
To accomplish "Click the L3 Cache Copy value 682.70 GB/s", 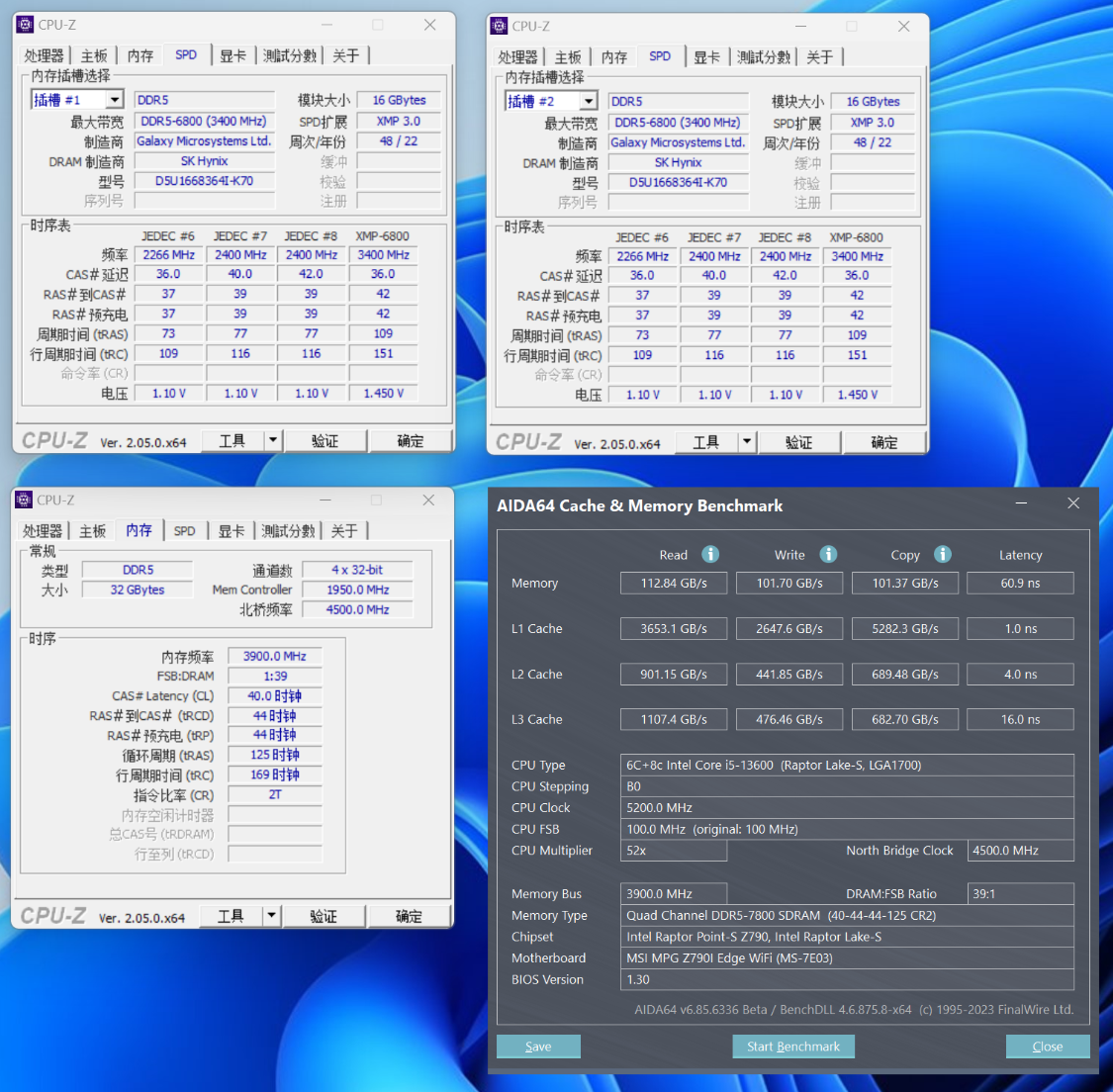I will point(905,719).
